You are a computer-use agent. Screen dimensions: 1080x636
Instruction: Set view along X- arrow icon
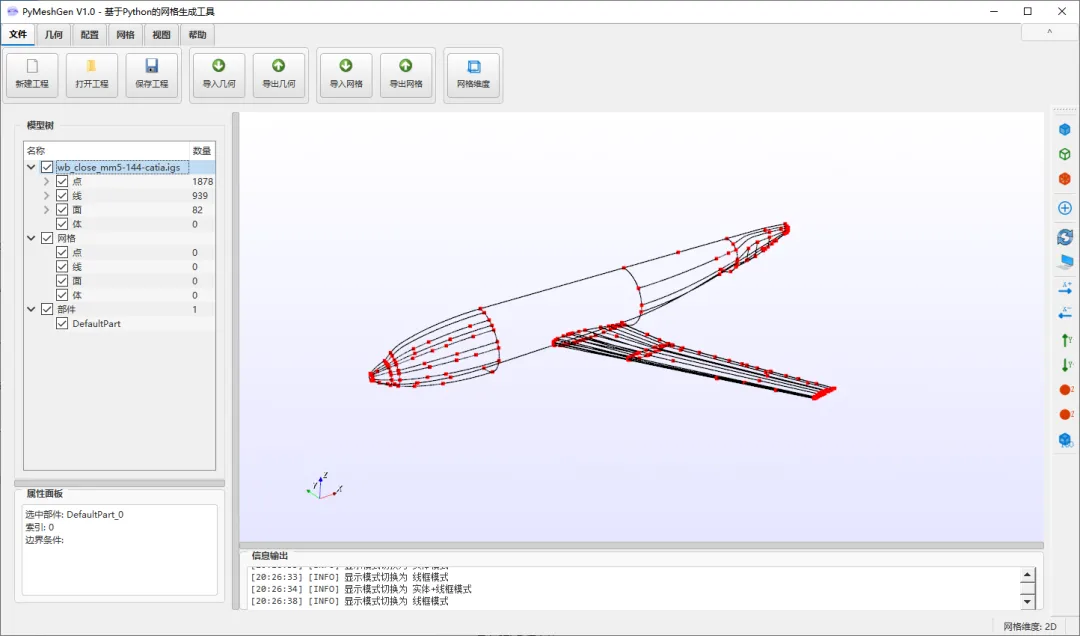pos(1065,313)
